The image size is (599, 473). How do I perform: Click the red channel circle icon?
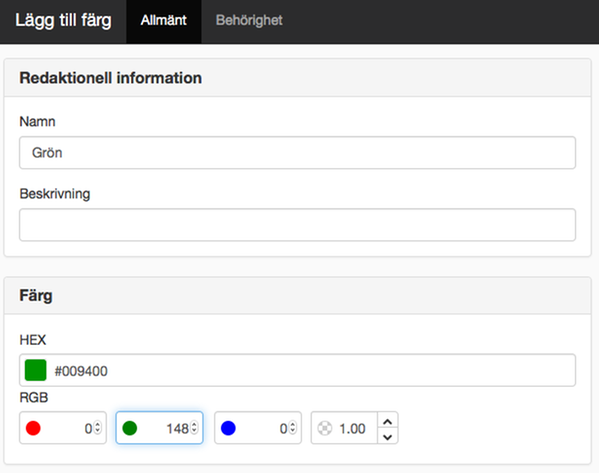pyautogui.click(x=33, y=428)
